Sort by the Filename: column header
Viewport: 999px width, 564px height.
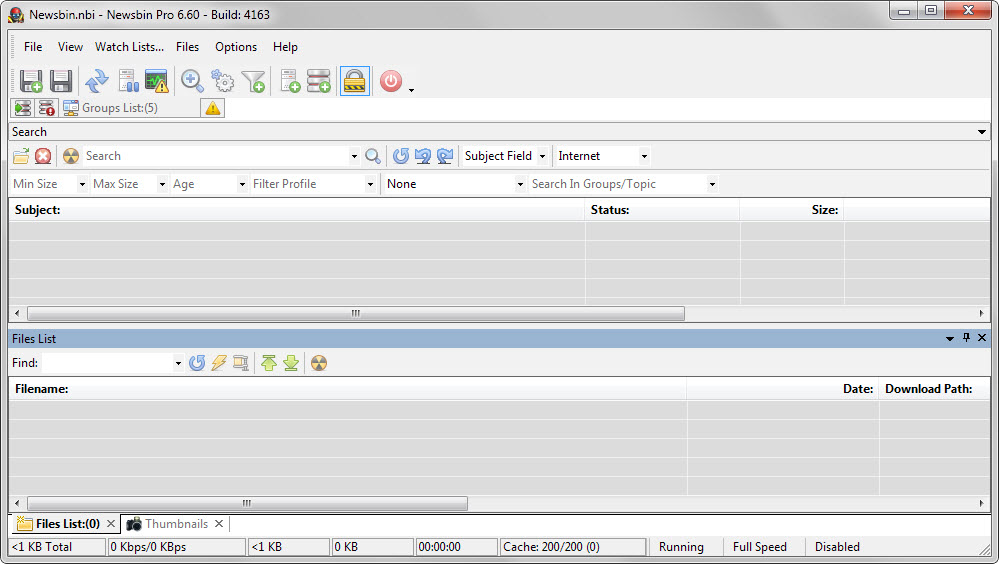tap(348, 389)
